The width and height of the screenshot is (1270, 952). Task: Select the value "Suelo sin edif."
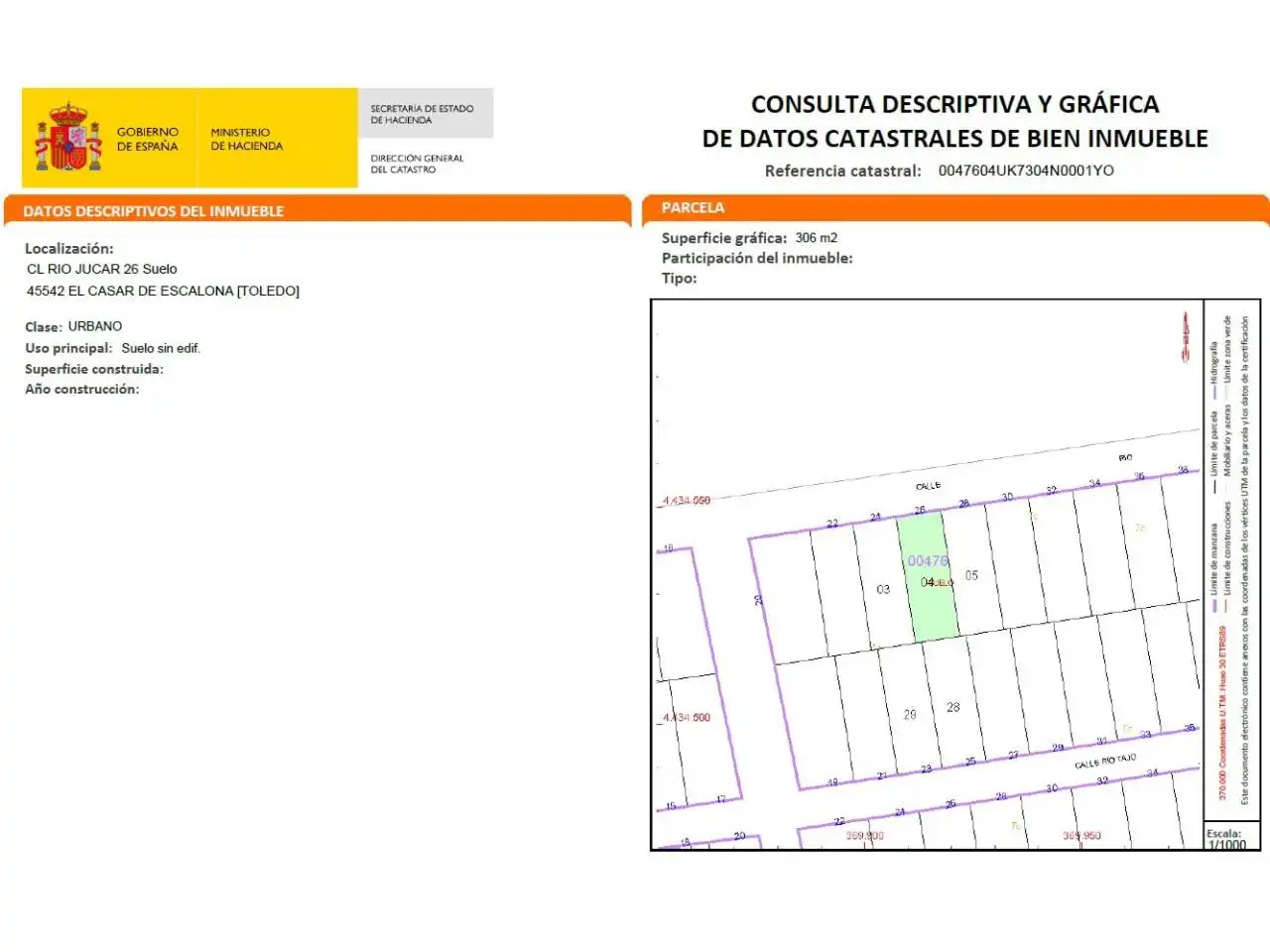(x=161, y=348)
